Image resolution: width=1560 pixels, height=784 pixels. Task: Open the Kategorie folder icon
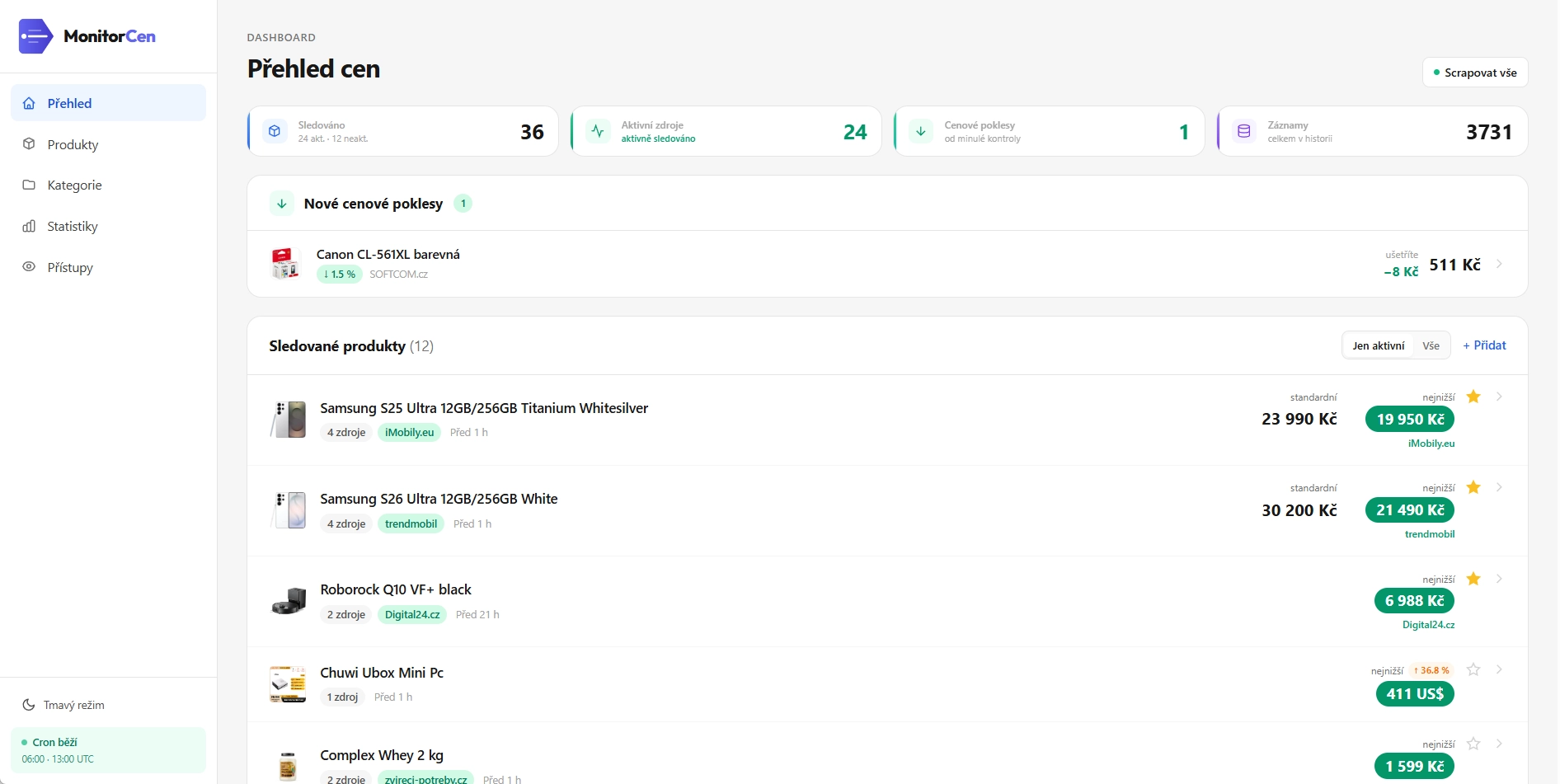(29, 185)
